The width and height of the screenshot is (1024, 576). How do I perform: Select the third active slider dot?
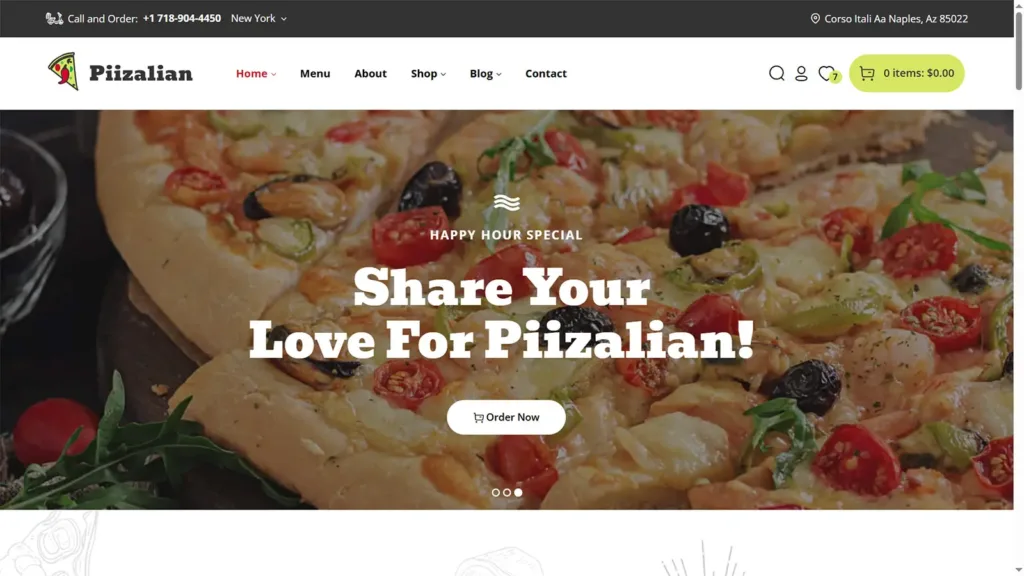[518, 492]
